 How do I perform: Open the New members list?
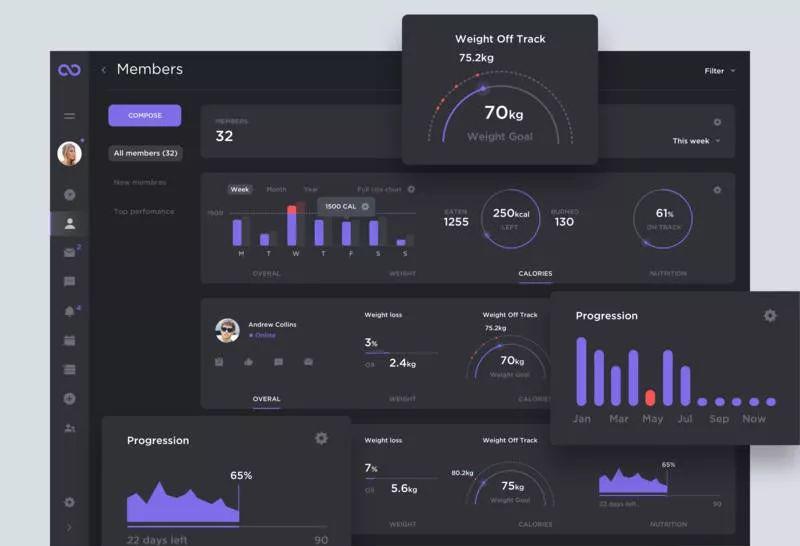(140, 182)
